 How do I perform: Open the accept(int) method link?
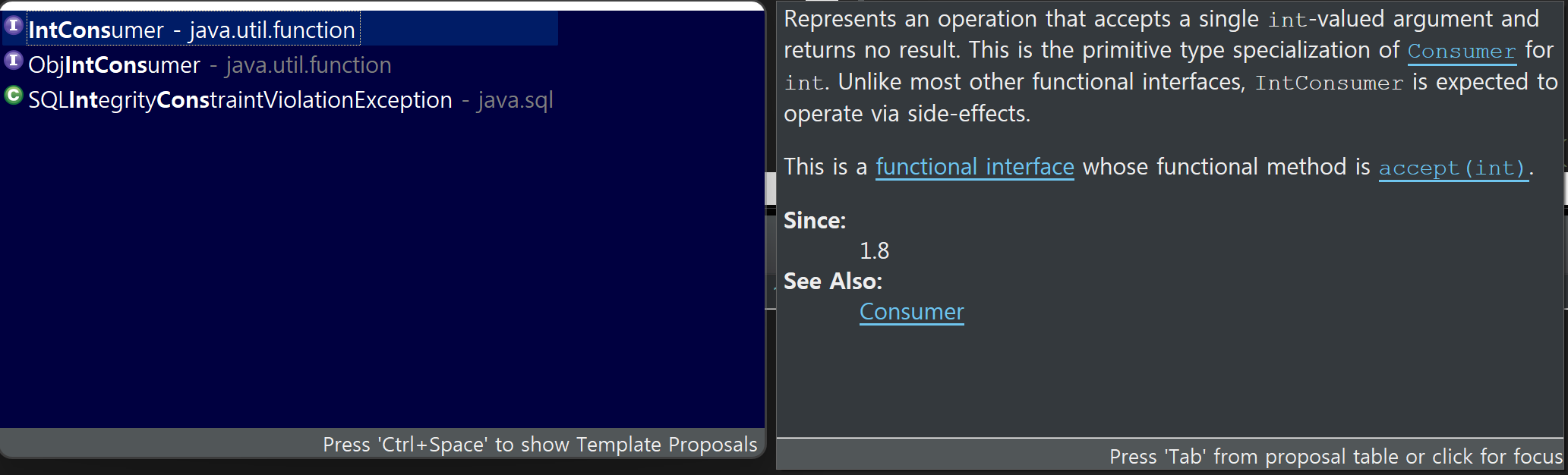[x=1453, y=168]
